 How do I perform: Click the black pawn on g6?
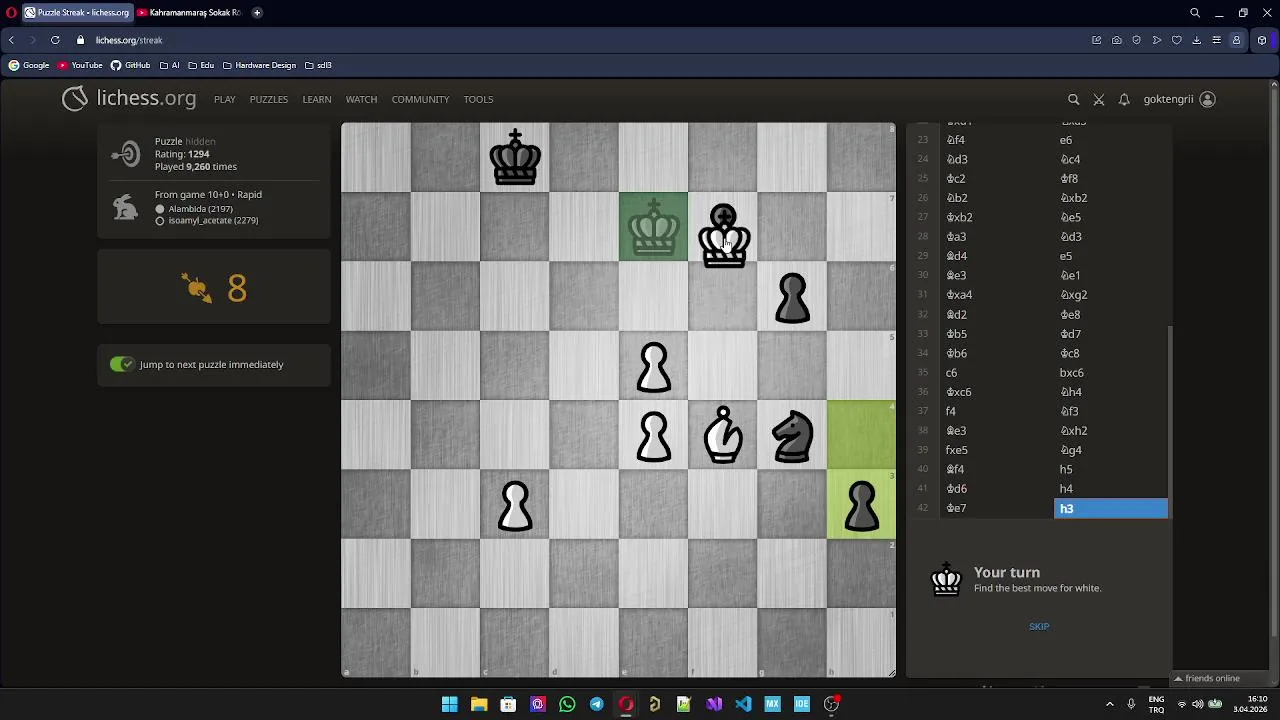[792, 296]
